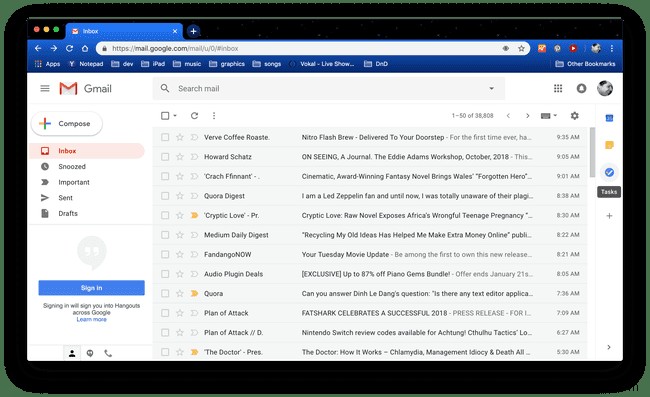Open Keep notes side panel icon
Viewport: 650px width, 397px height.
click(609, 145)
